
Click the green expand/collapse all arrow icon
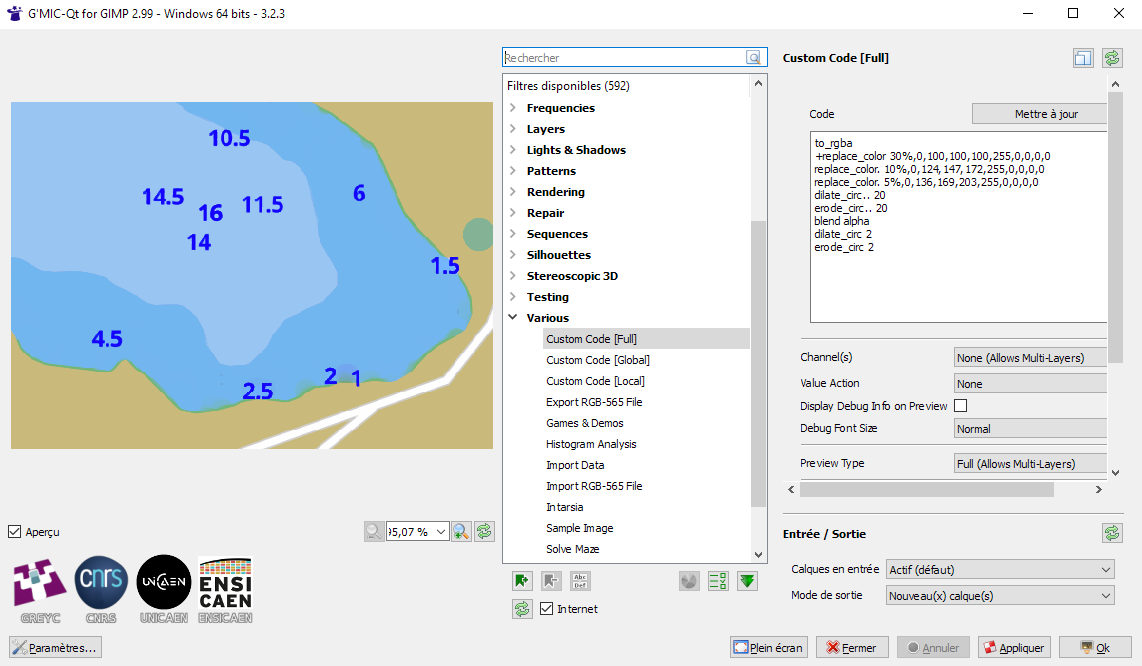[x=747, y=581]
